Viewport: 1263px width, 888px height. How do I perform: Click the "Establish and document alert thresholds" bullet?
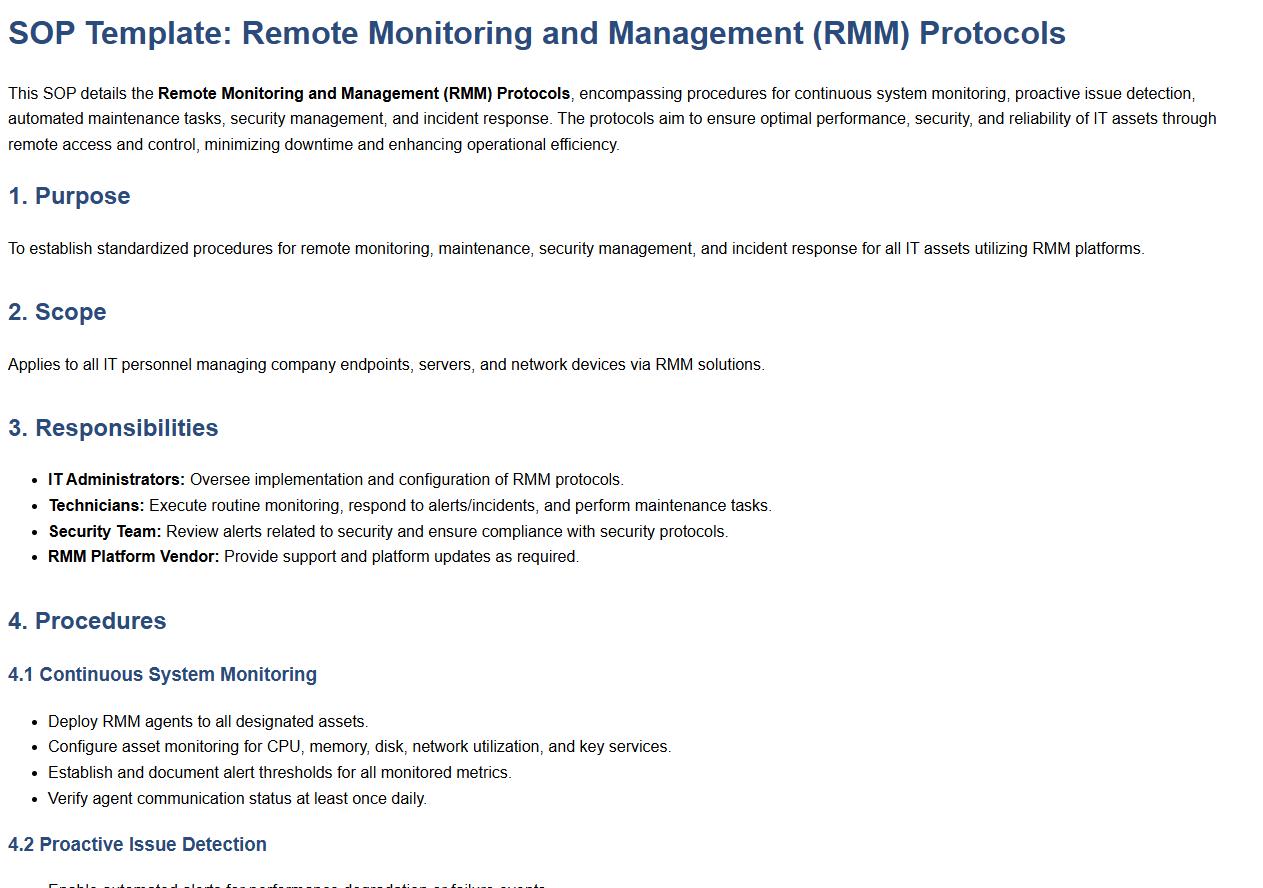[x=279, y=773]
